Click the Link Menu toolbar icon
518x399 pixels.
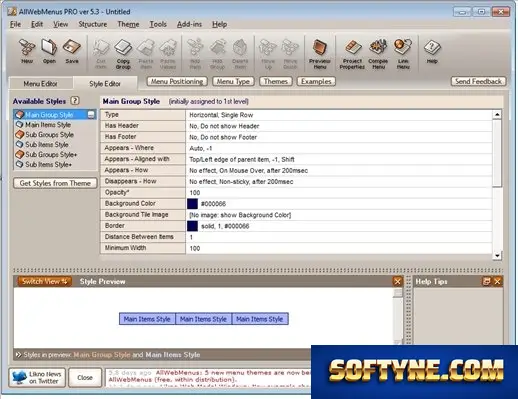403,54
